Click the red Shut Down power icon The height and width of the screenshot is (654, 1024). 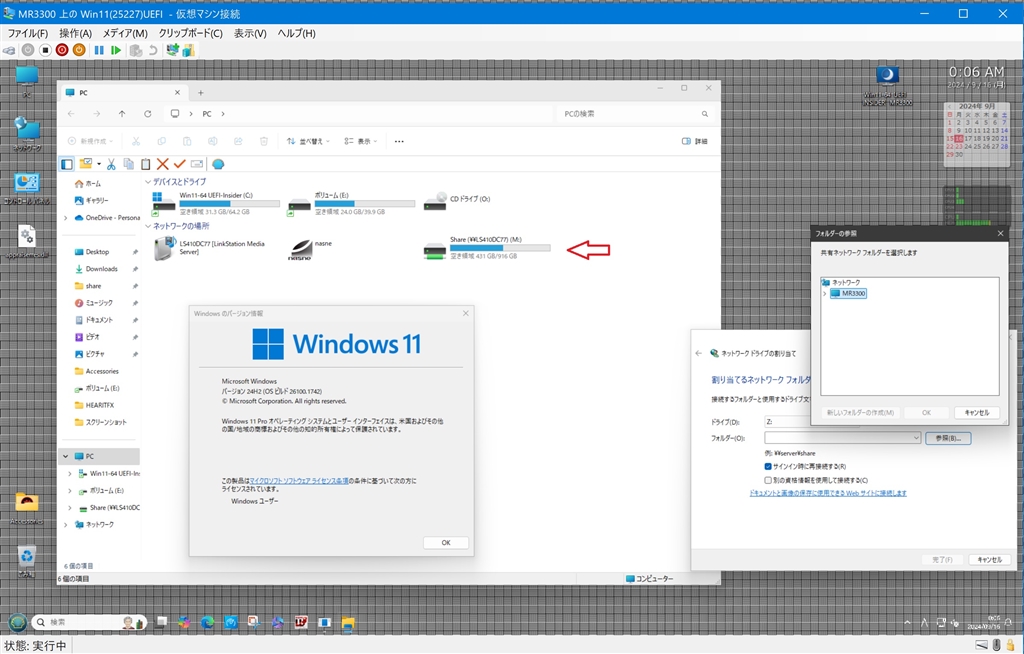coord(62,50)
